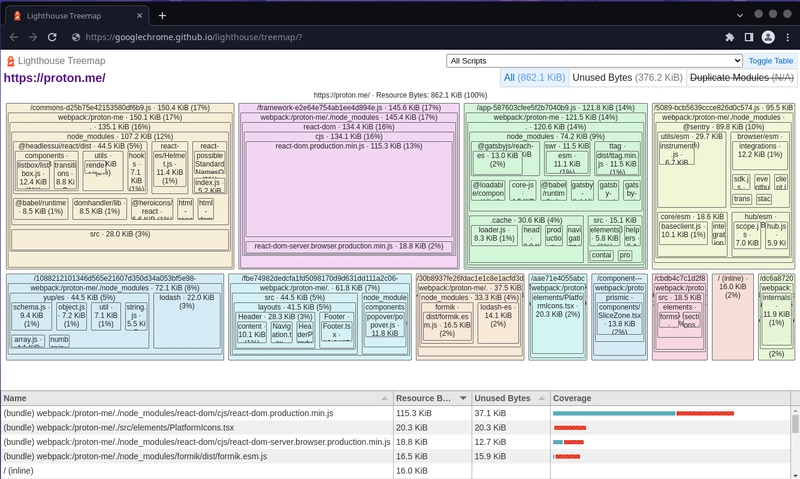Click the lodash-es 14.1 KiB block
This screenshot has width=800, height=479.
pos(498,322)
